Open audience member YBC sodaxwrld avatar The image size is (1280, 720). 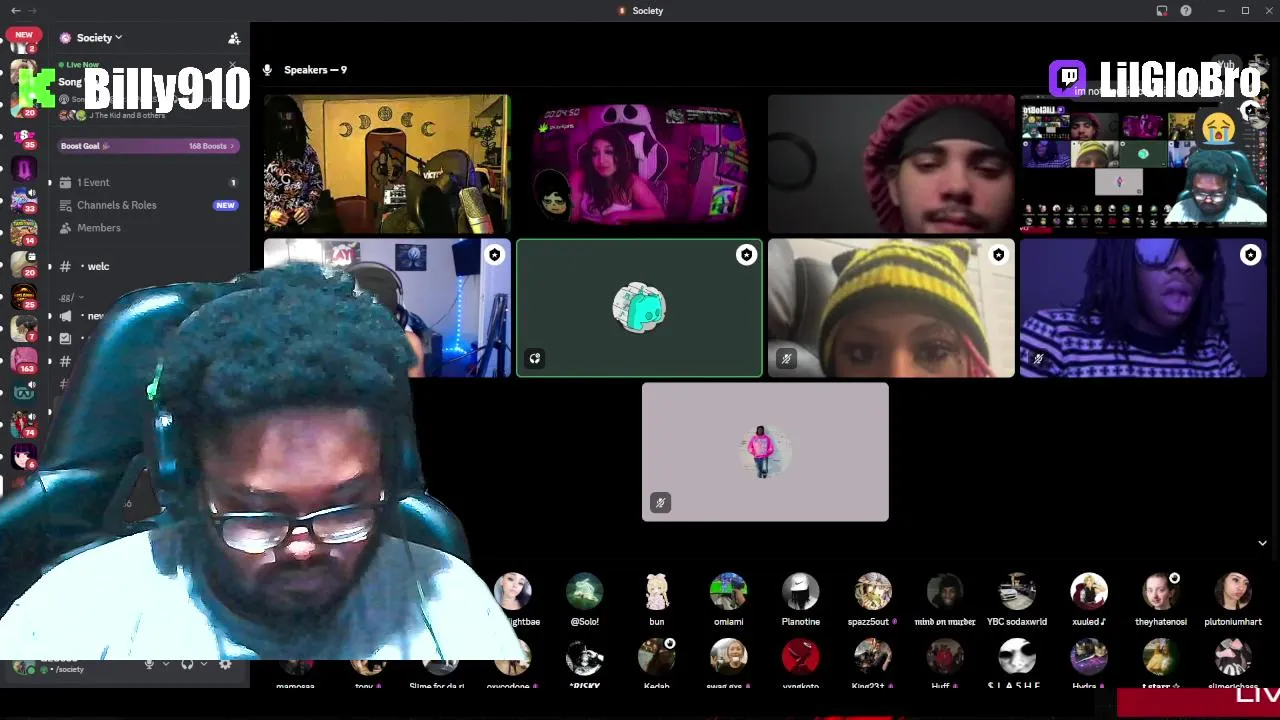tap(1017, 591)
